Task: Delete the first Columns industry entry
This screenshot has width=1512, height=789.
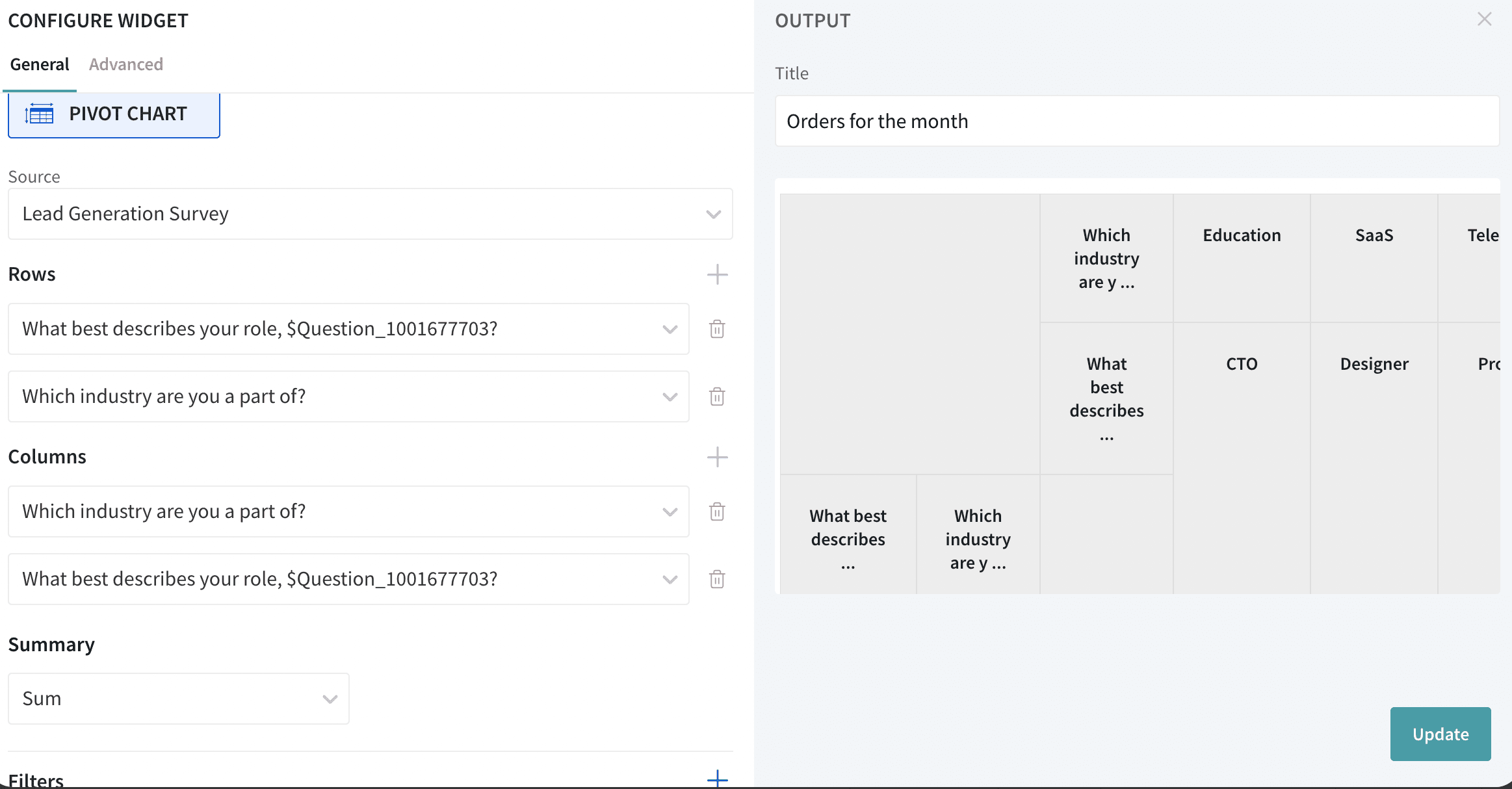Action: [x=717, y=511]
